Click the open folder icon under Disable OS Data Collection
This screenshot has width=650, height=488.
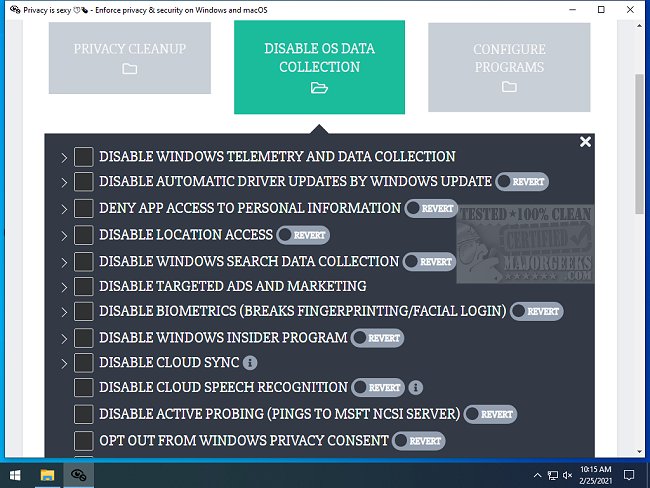(x=319, y=87)
